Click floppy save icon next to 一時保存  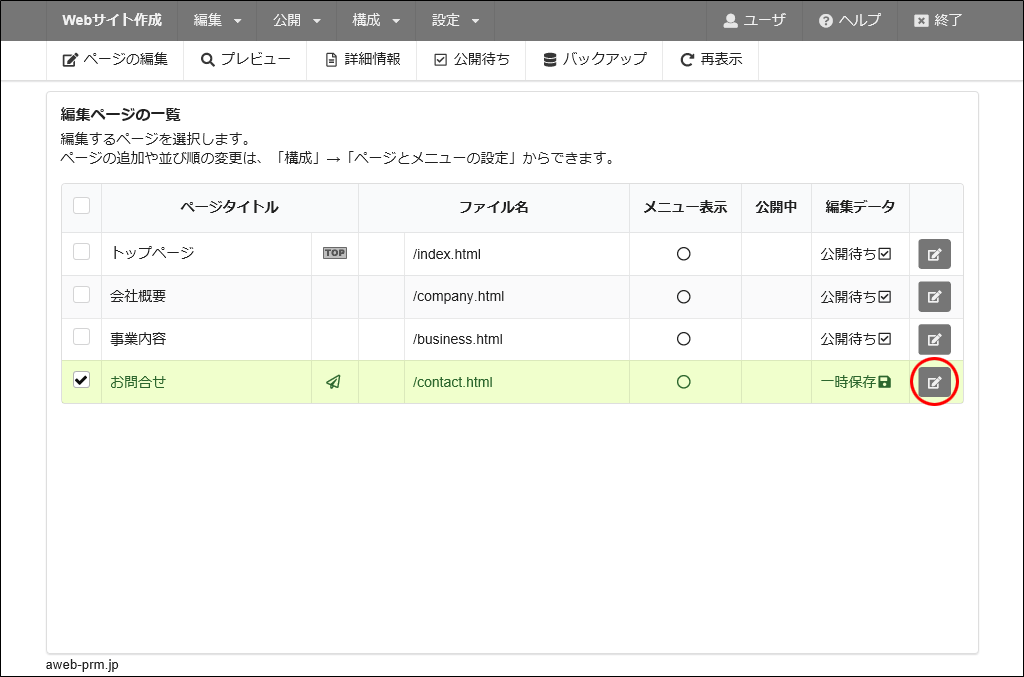884,382
